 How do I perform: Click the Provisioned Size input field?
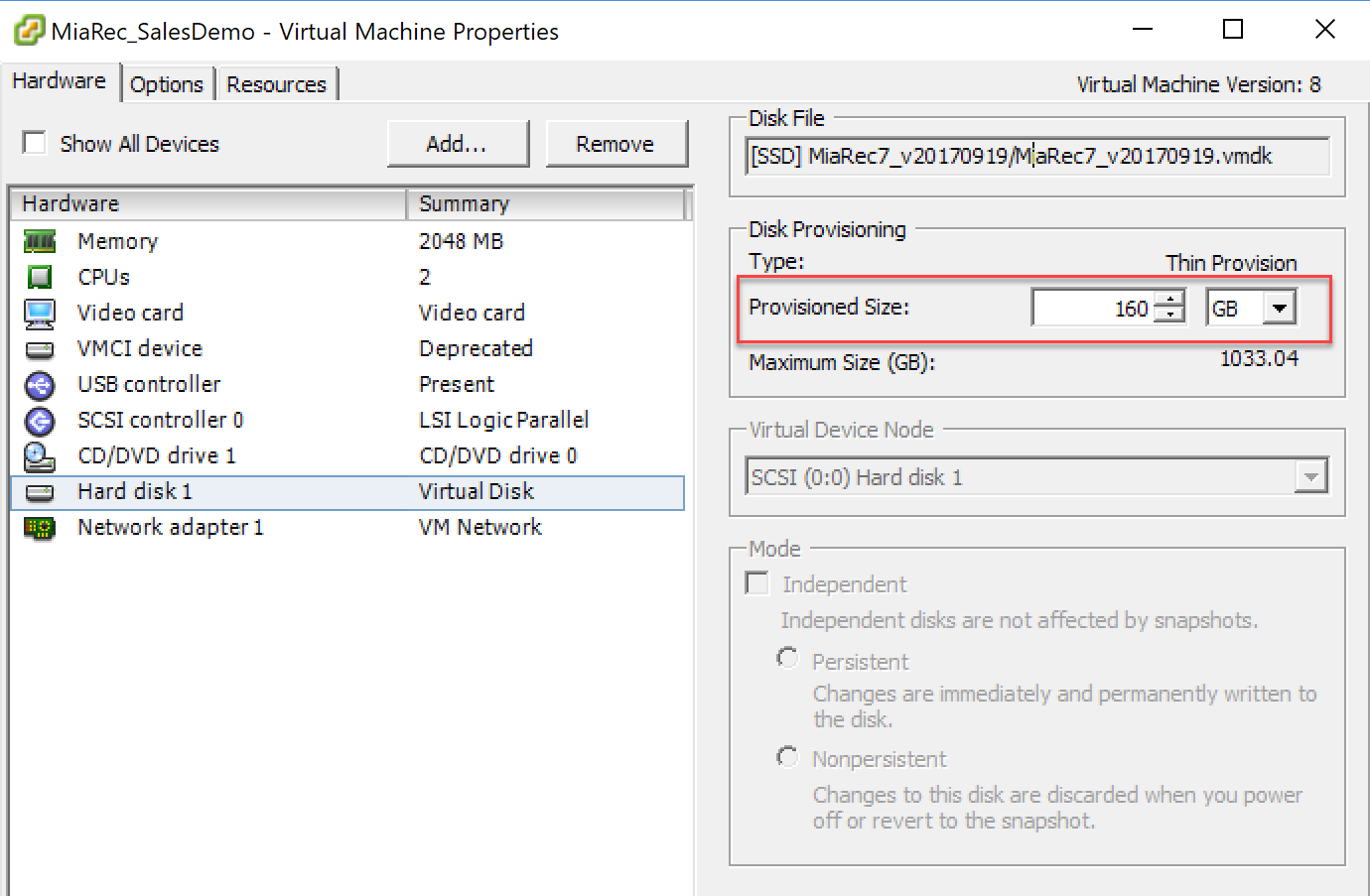pos(1094,308)
